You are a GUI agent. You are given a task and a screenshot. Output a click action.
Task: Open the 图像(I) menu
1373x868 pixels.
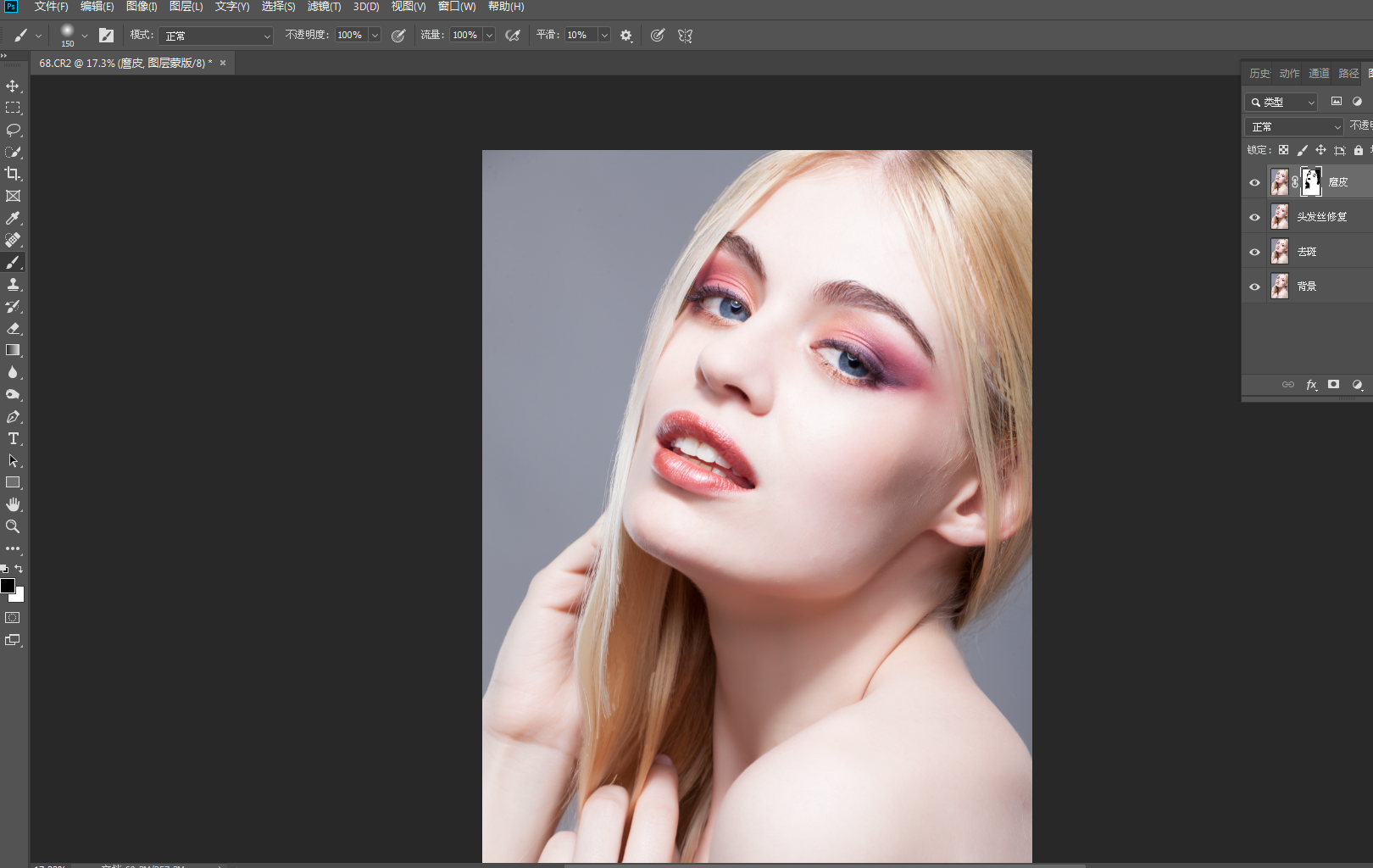142,7
